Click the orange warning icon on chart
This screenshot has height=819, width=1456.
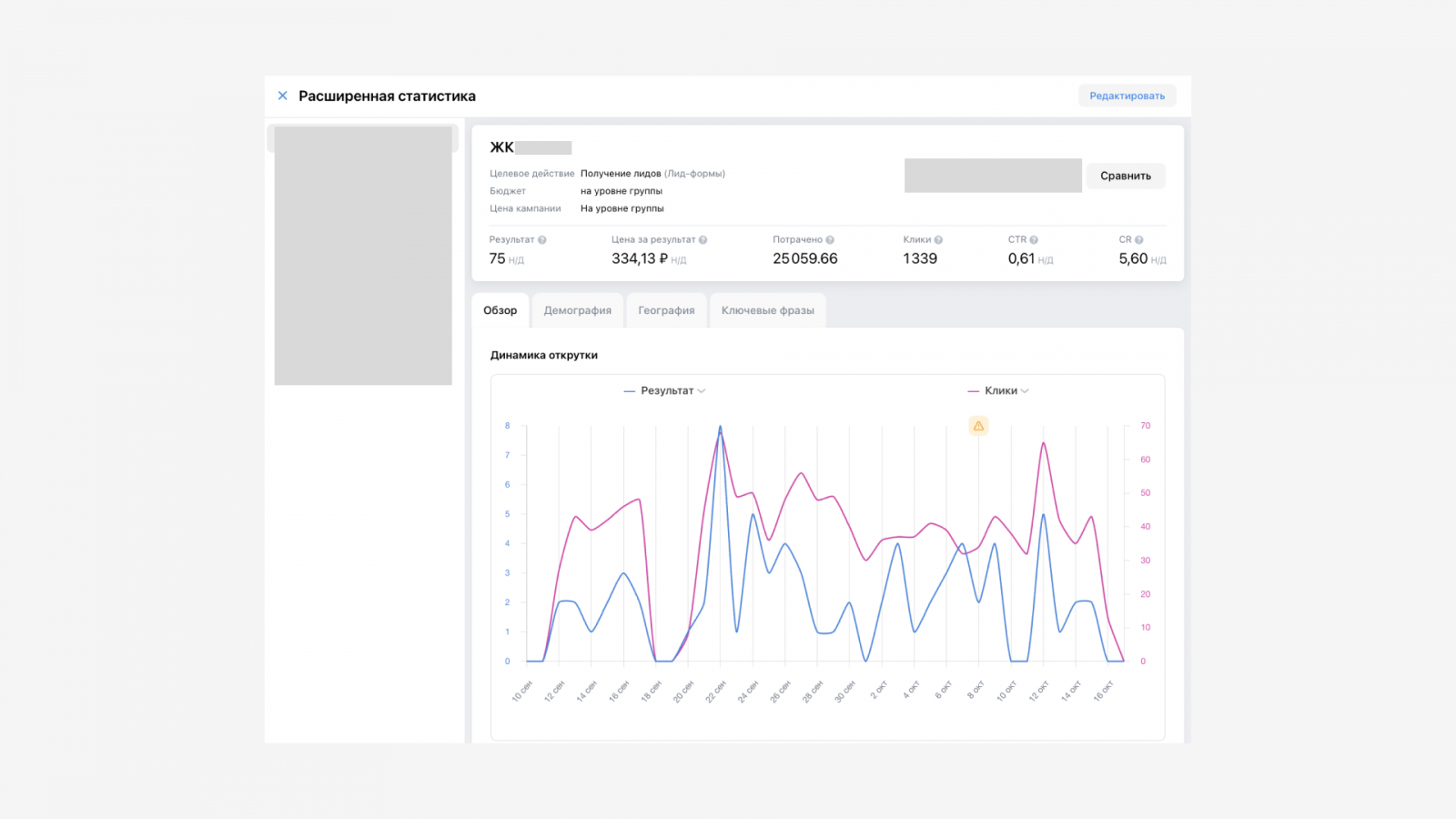click(x=978, y=426)
